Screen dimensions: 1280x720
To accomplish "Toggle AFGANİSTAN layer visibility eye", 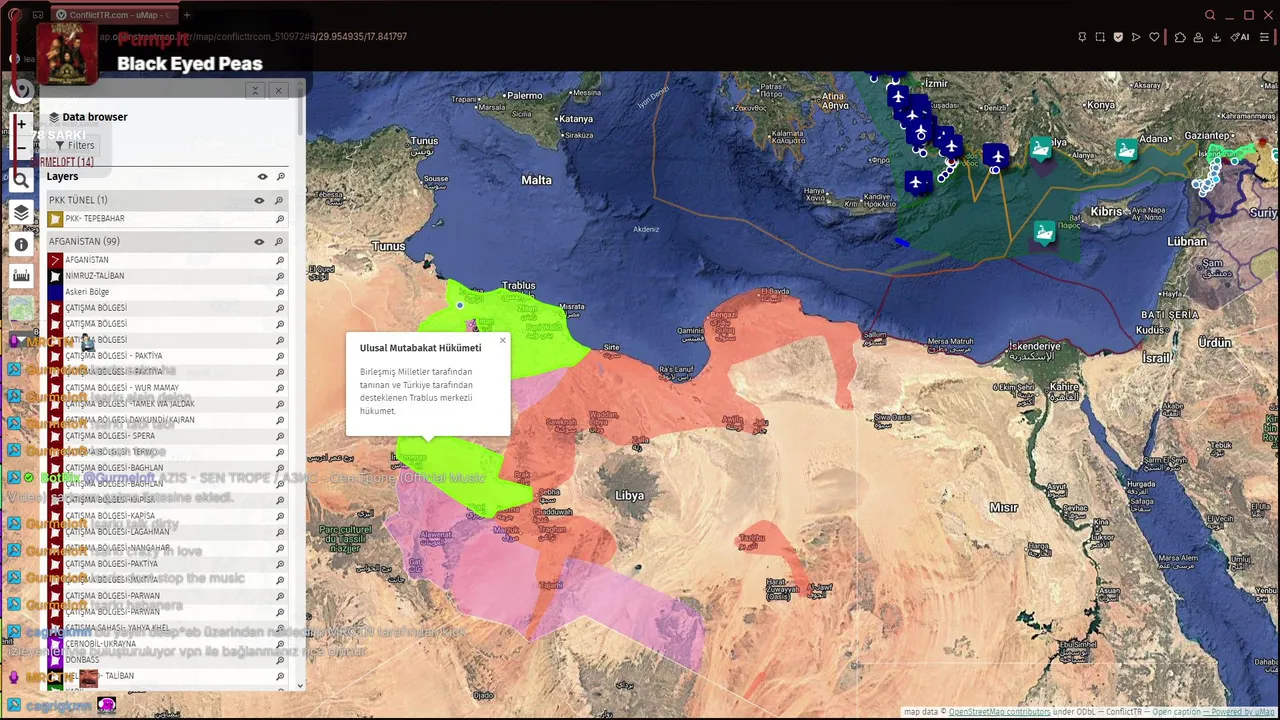I will point(259,242).
